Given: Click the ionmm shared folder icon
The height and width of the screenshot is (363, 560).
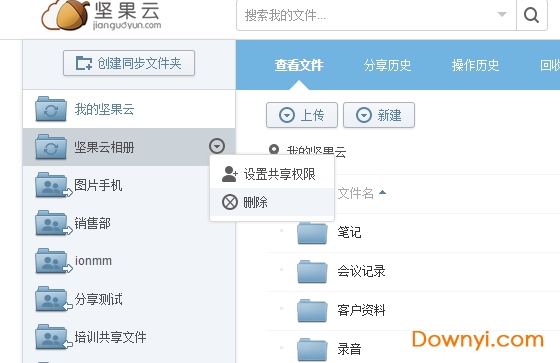Looking at the screenshot, I should tap(53, 261).
